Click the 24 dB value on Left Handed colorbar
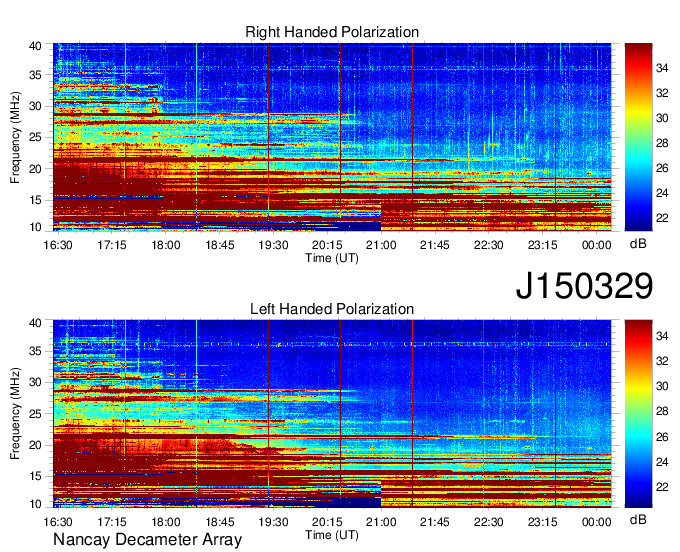 tap(662, 462)
